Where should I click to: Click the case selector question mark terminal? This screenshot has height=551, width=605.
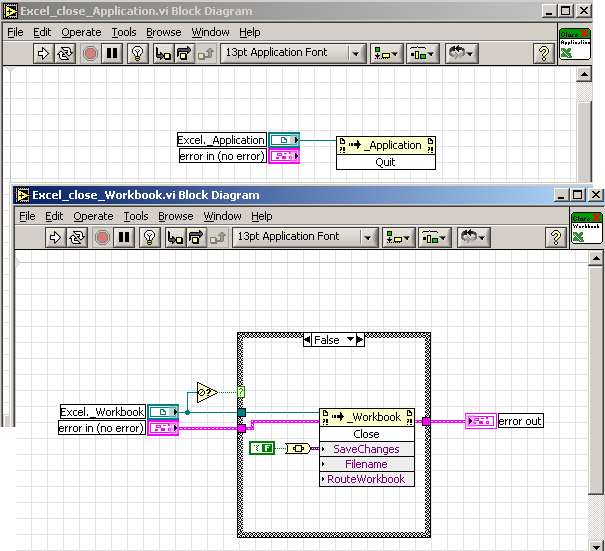click(241, 392)
